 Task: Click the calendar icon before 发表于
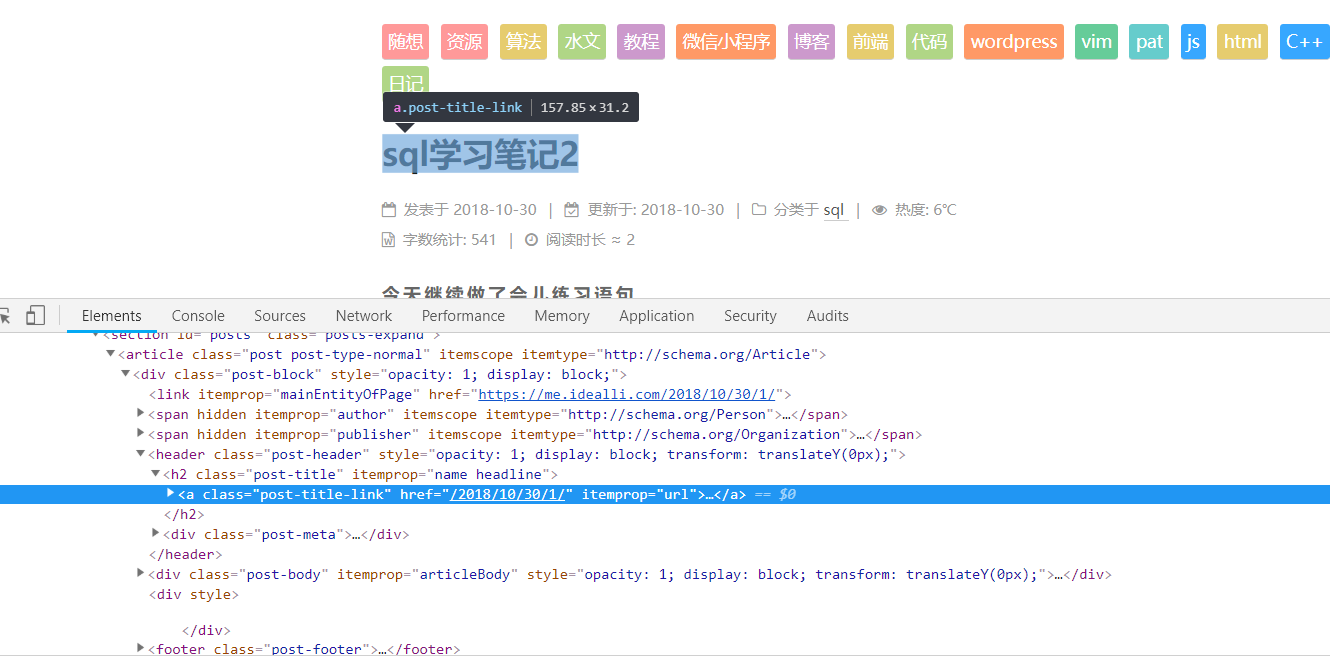tap(389, 210)
